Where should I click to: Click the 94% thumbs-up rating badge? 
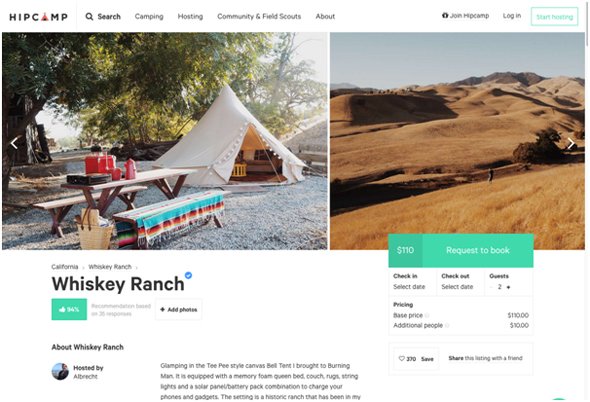pyautogui.click(x=69, y=309)
